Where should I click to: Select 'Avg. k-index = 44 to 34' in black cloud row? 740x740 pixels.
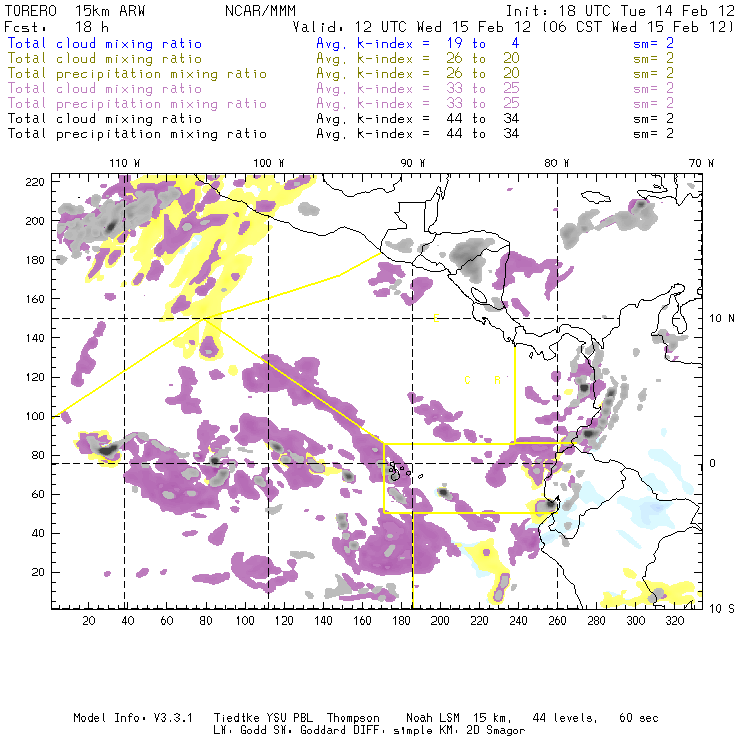(x=418, y=119)
